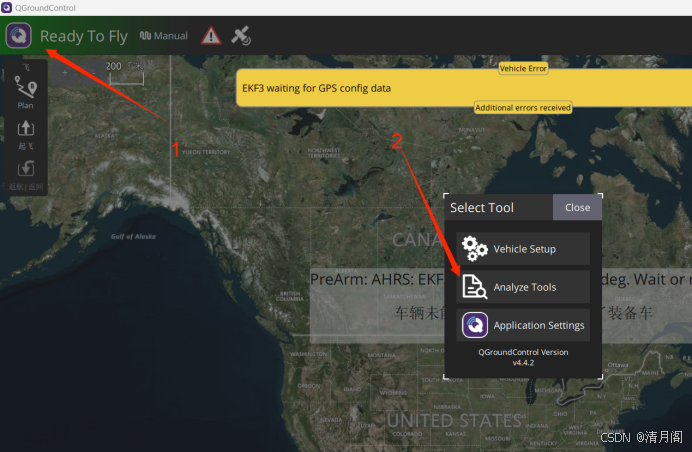Click the Vehicle Error label
The width and height of the screenshot is (692, 452).
523,68
